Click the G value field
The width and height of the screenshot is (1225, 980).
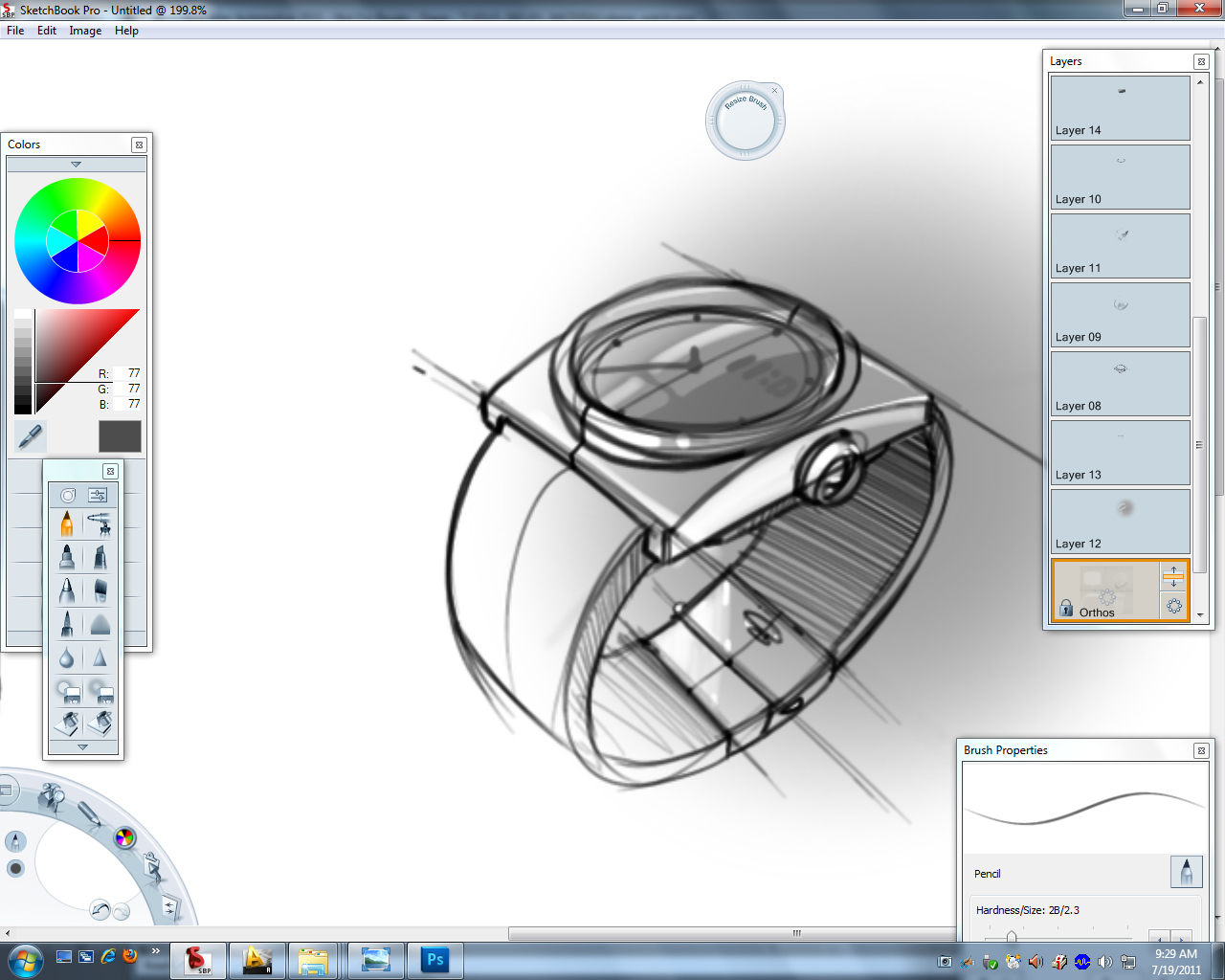click(x=128, y=389)
